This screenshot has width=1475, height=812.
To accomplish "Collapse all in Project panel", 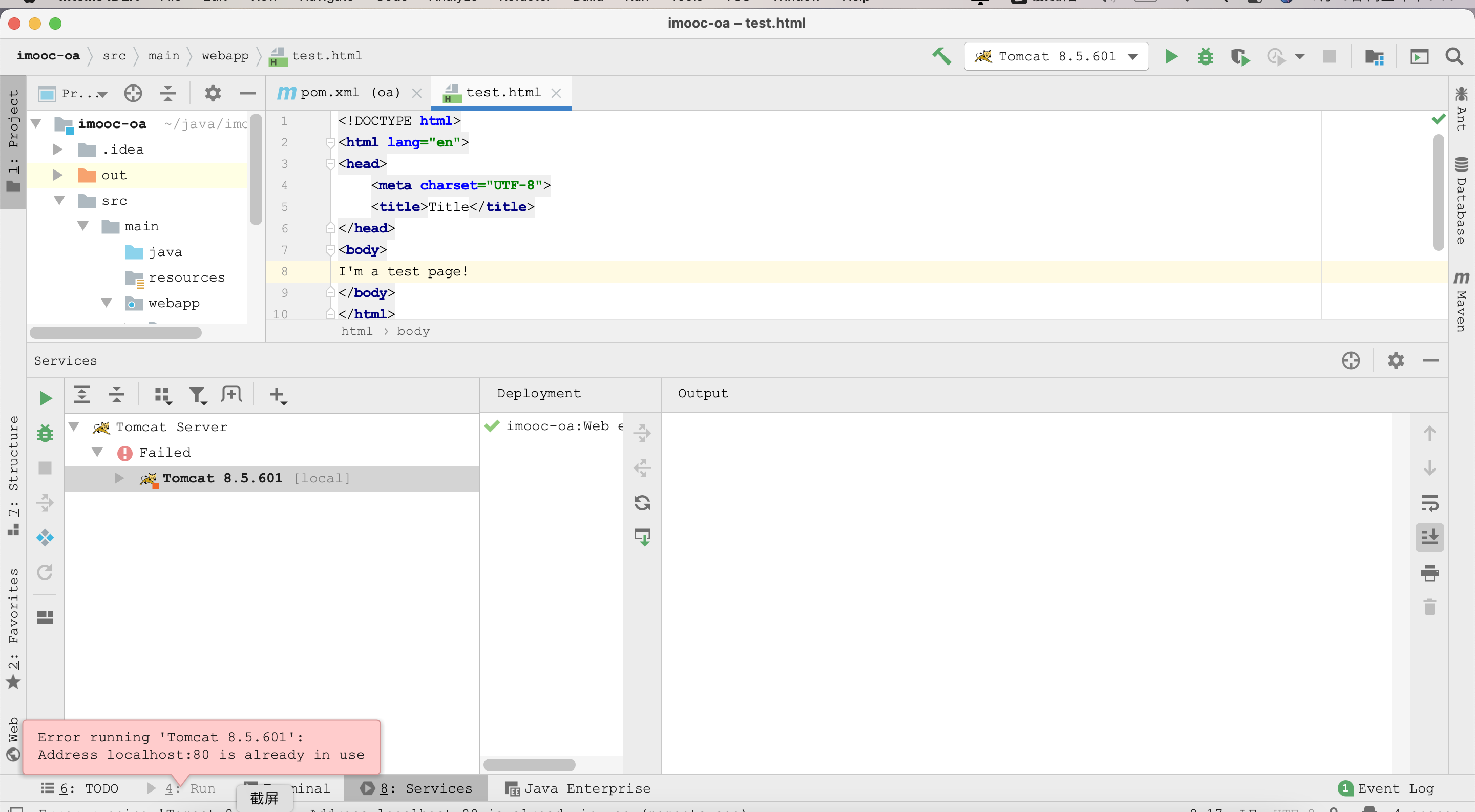I will 168,93.
